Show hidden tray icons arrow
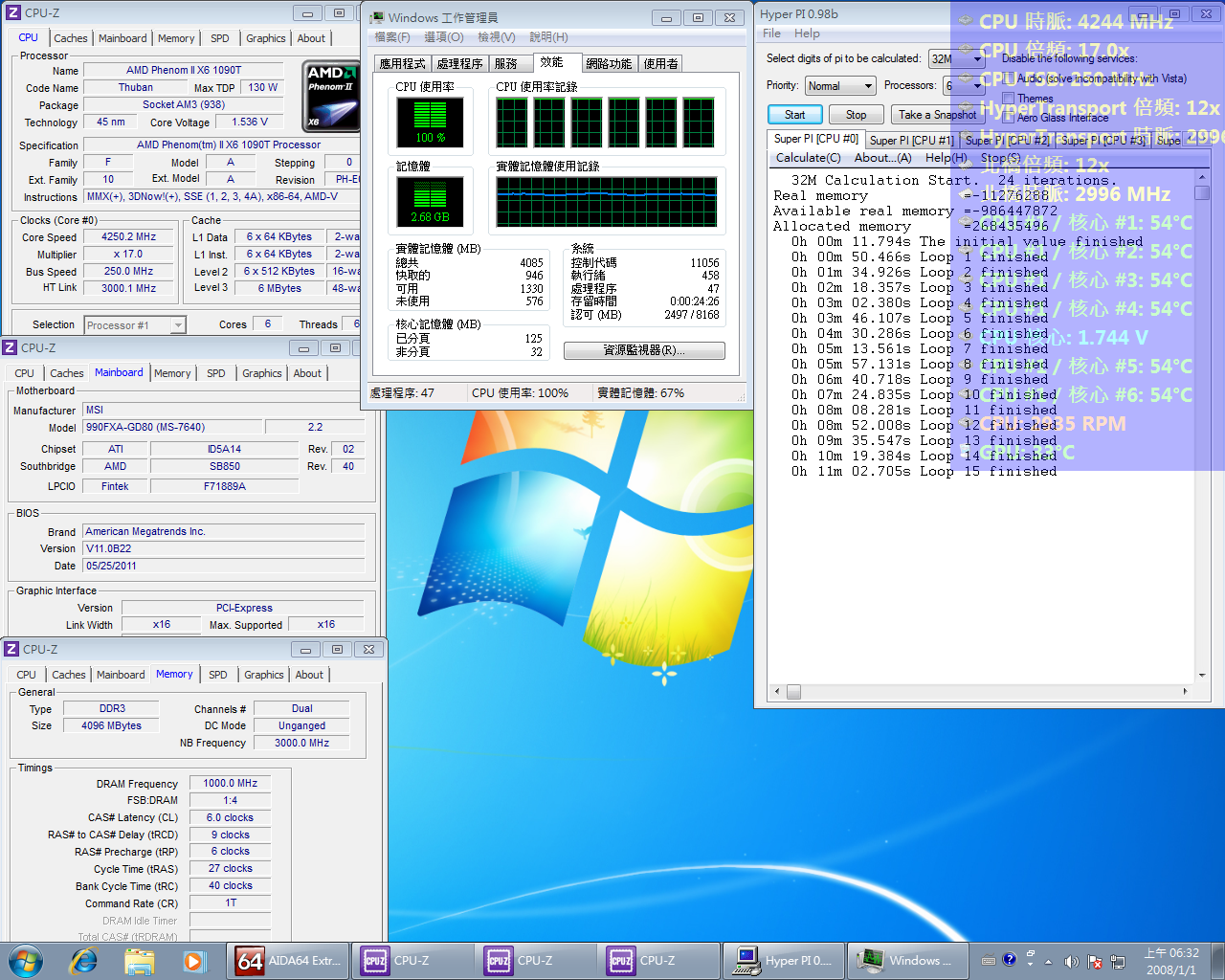Image resolution: width=1225 pixels, height=980 pixels. [1048, 961]
